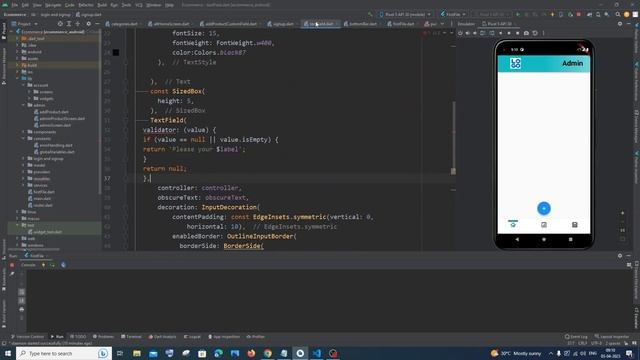Collapse the account folder in project tree

(23, 85)
